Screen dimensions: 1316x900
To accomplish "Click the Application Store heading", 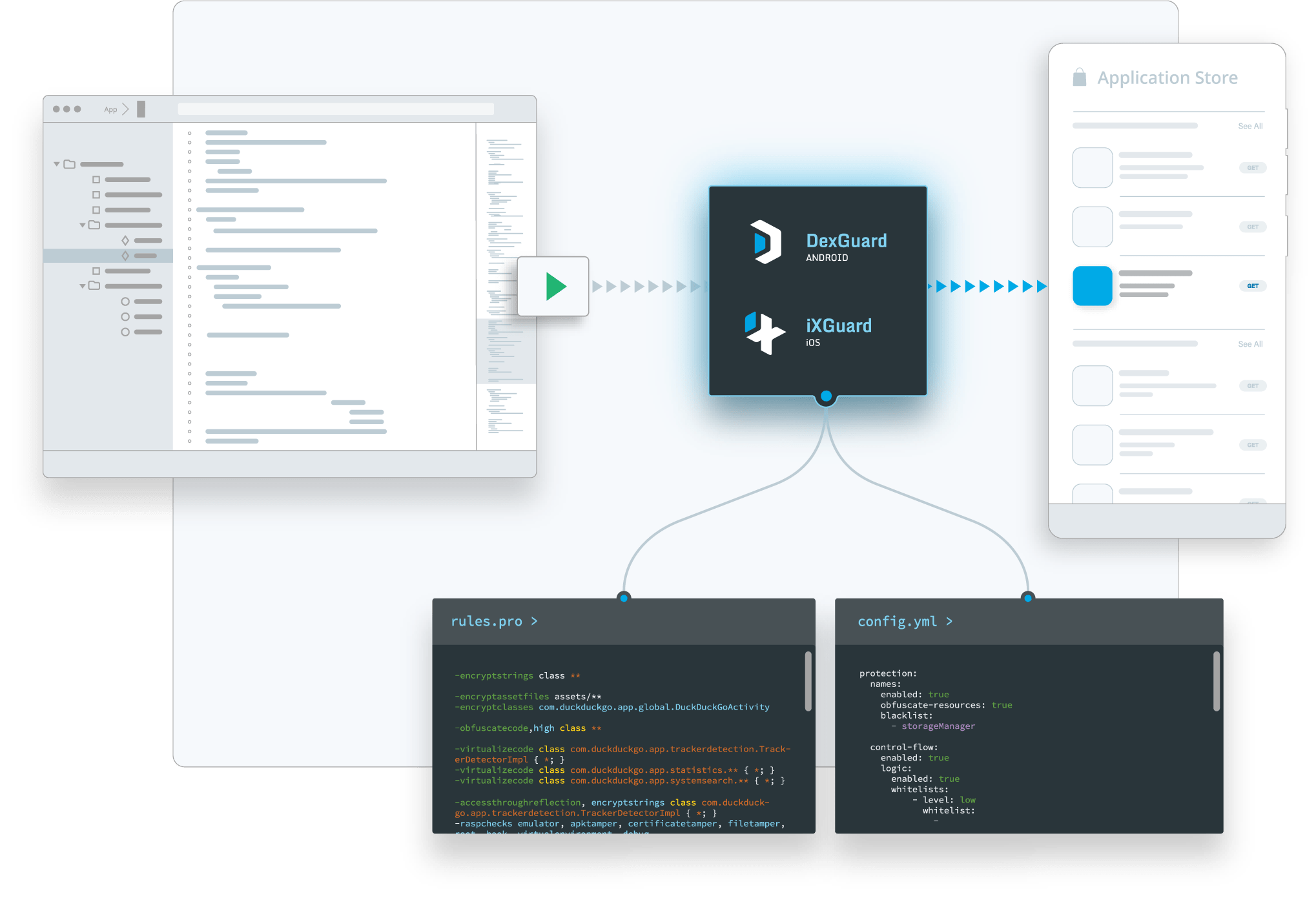I will click(x=1167, y=78).
